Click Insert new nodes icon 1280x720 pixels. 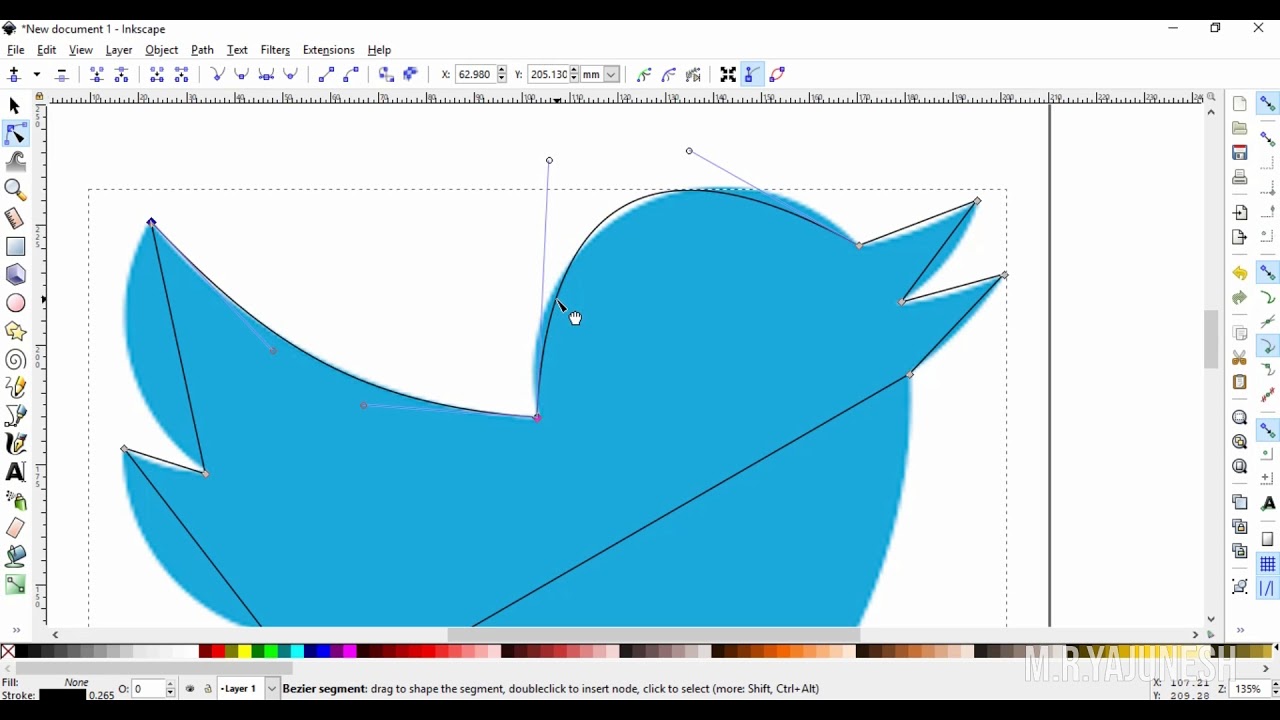(14, 75)
